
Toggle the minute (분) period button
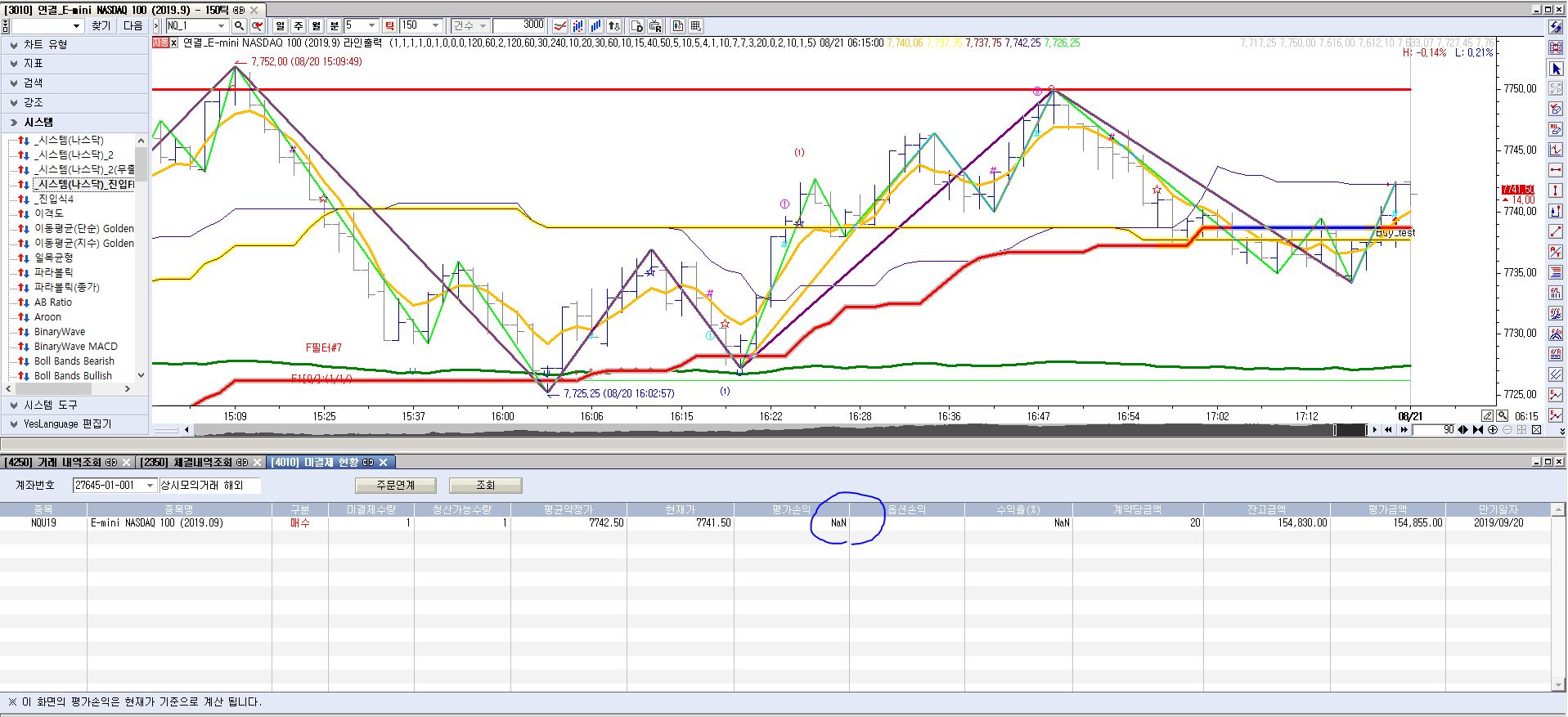point(334,26)
